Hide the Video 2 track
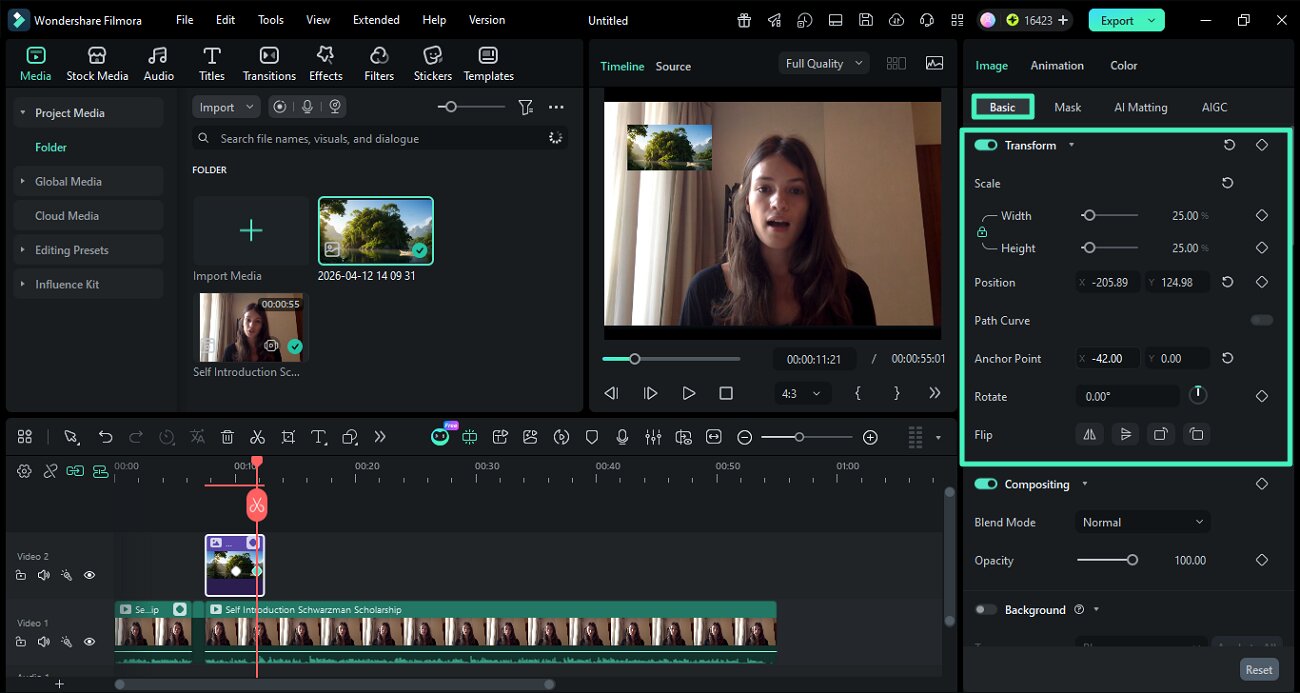Image resolution: width=1300 pixels, height=693 pixels. pos(89,575)
